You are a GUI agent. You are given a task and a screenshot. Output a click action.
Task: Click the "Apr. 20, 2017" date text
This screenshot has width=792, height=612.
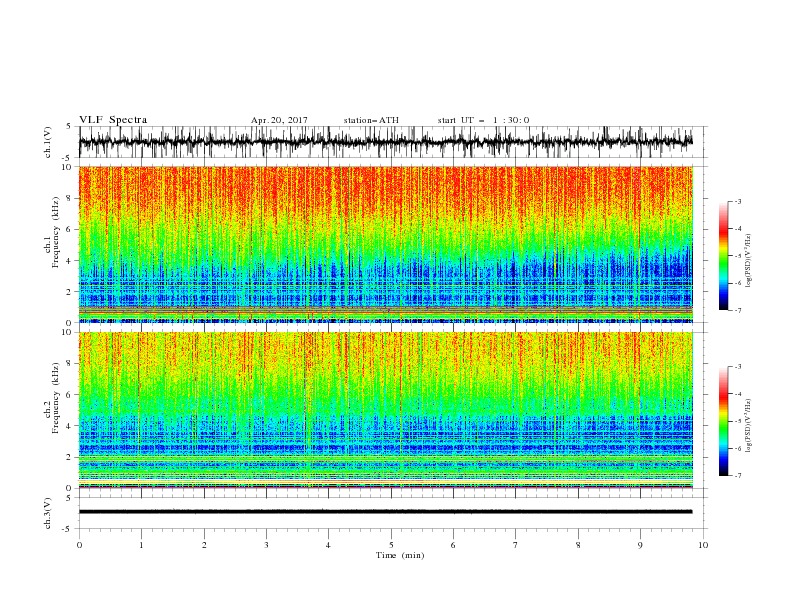coord(279,120)
